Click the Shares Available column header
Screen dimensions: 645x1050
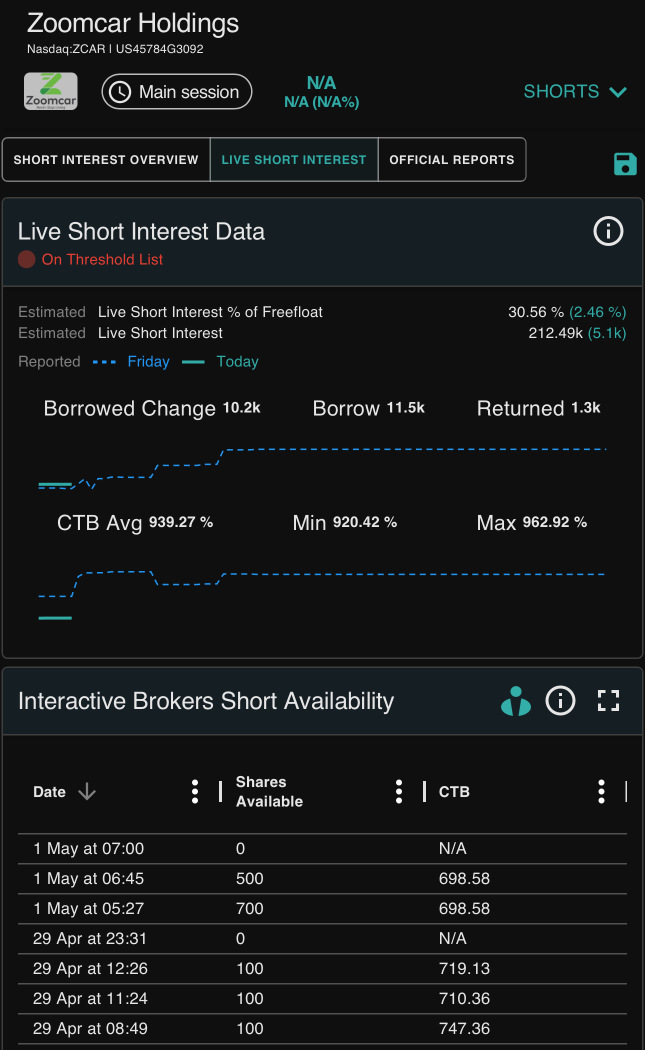tap(269, 792)
